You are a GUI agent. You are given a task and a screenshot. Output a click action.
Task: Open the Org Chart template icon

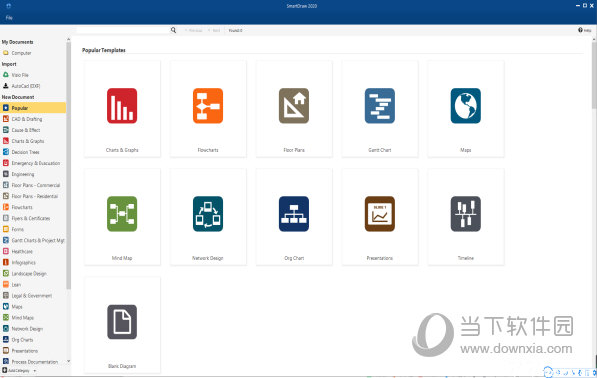[294, 214]
